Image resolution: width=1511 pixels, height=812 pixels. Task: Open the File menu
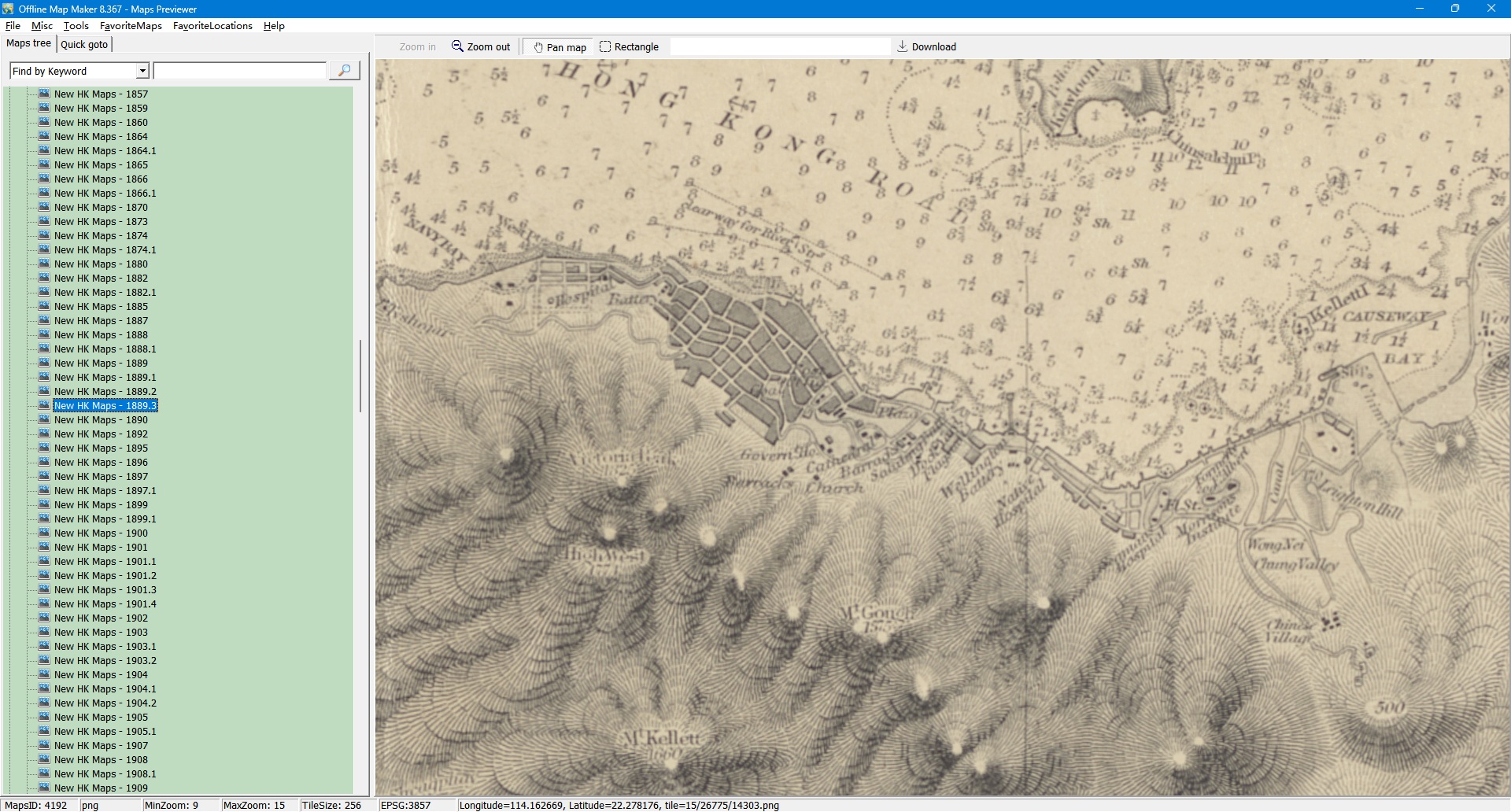[13, 26]
